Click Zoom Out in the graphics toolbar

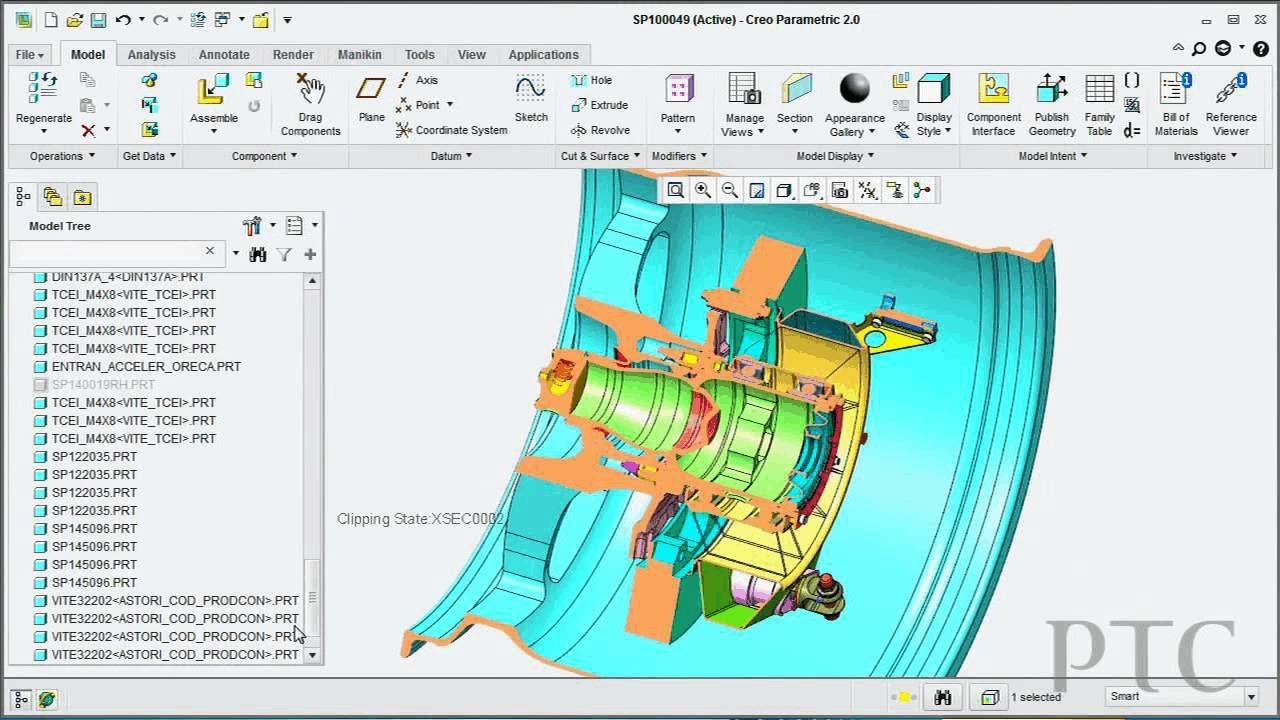coord(730,190)
